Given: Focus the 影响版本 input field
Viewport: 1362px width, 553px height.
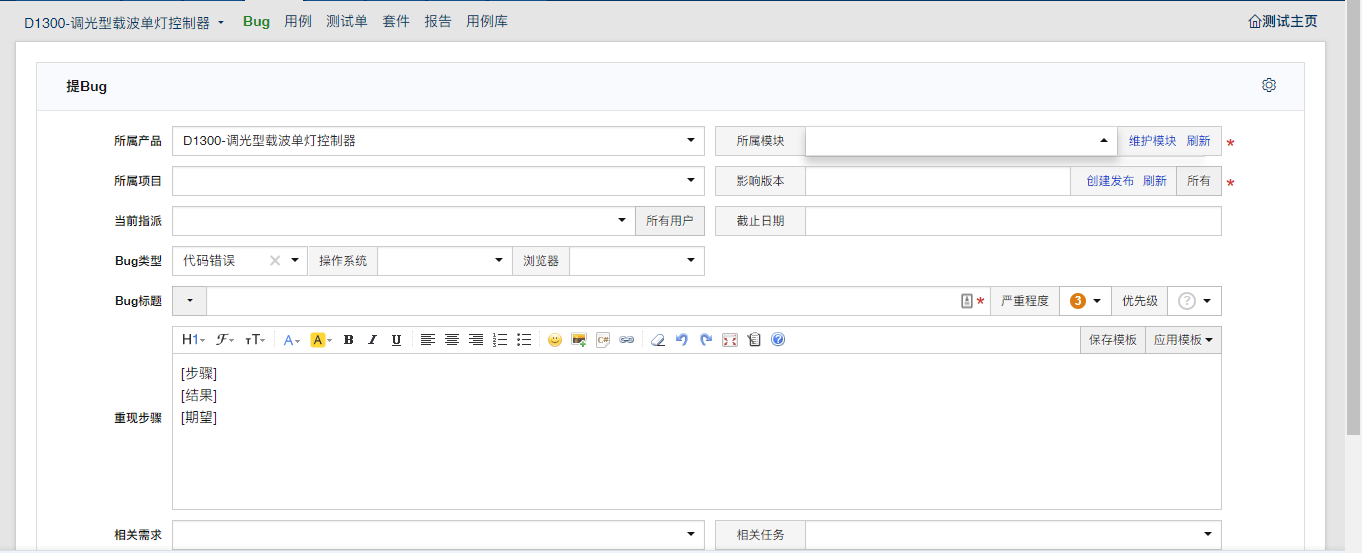Looking at the screenshot, I should pyautogui.click(x=939, y=181).
